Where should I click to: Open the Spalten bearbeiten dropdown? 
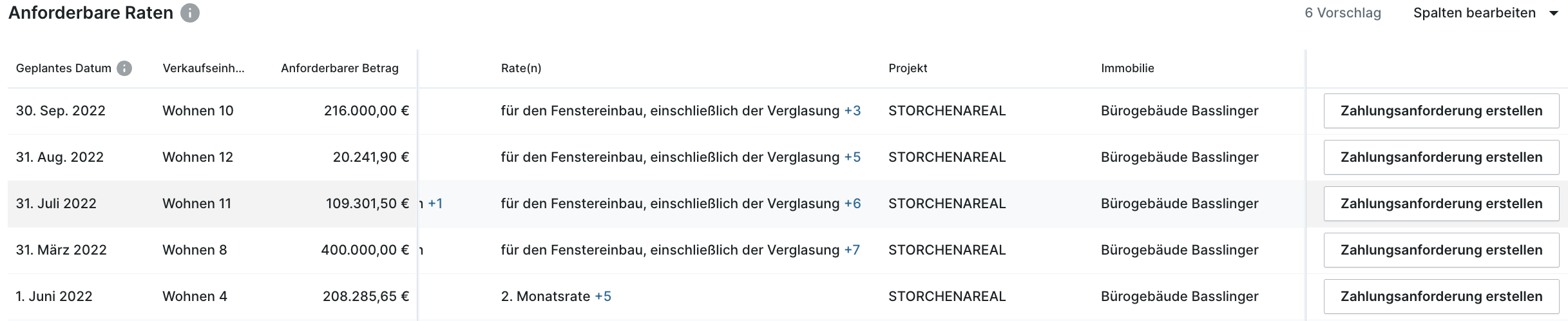[1485, 13]
